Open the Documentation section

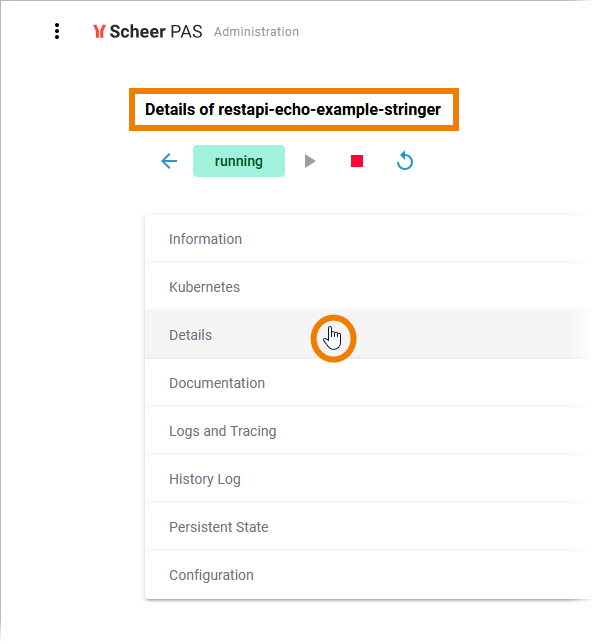pyautogui.click(x=368, y=383)
